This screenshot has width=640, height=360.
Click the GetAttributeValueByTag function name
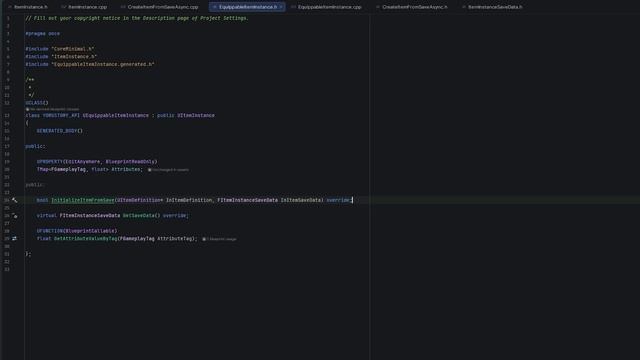click(85, 238)
